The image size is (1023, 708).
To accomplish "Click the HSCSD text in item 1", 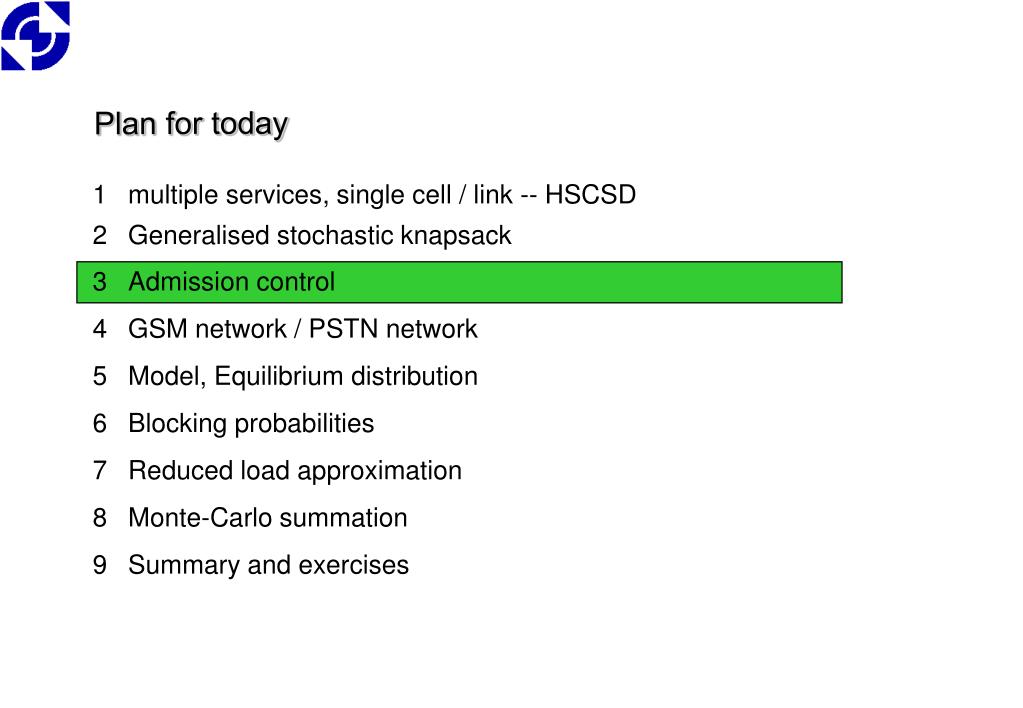I will pyautogui.click(x=590, y=194).
